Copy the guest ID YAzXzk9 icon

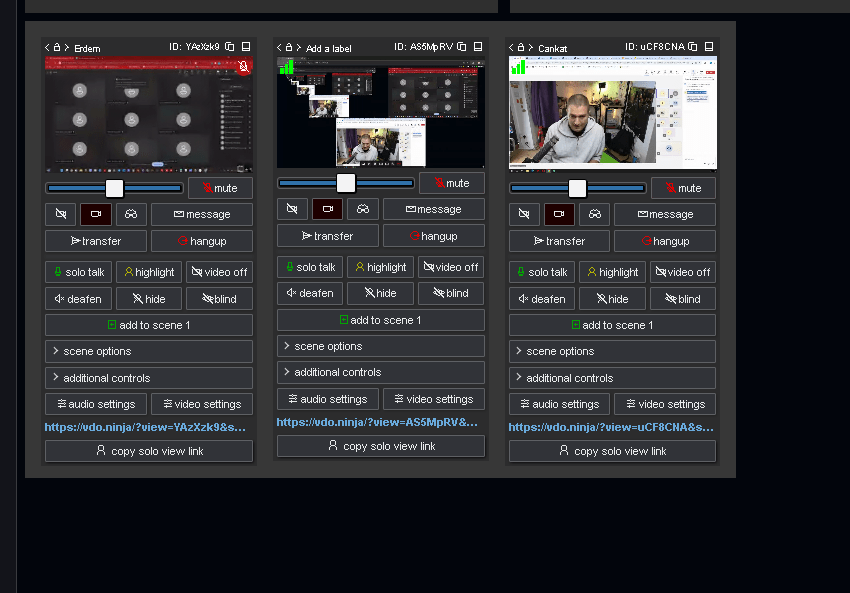click(x=230, y=47)
